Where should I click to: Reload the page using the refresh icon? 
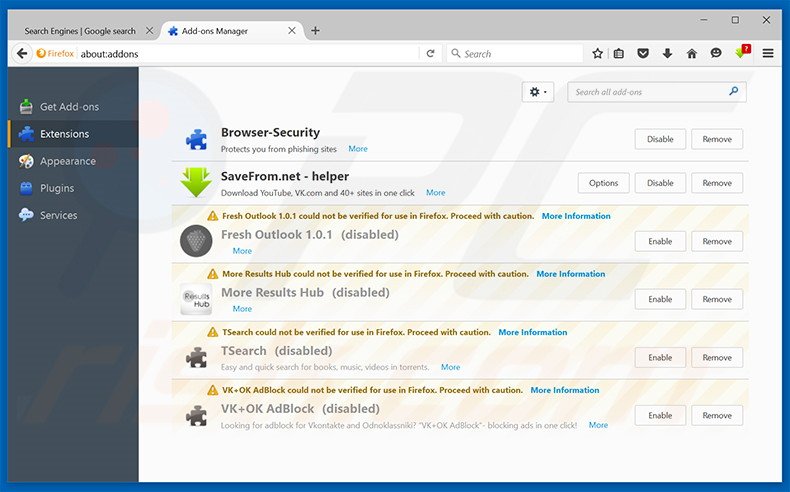tap(430, 53)
